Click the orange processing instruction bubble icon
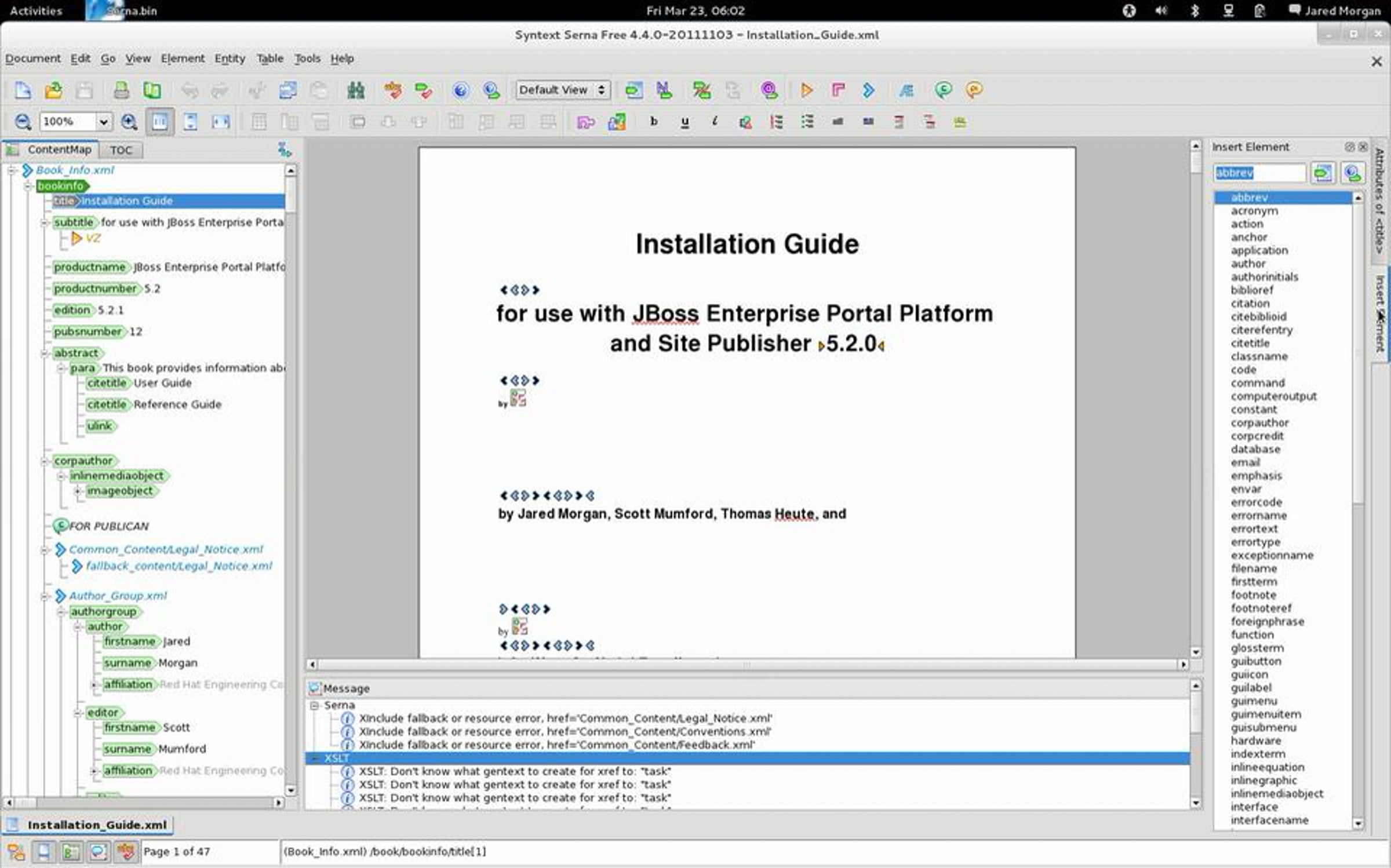 [974, 90]
